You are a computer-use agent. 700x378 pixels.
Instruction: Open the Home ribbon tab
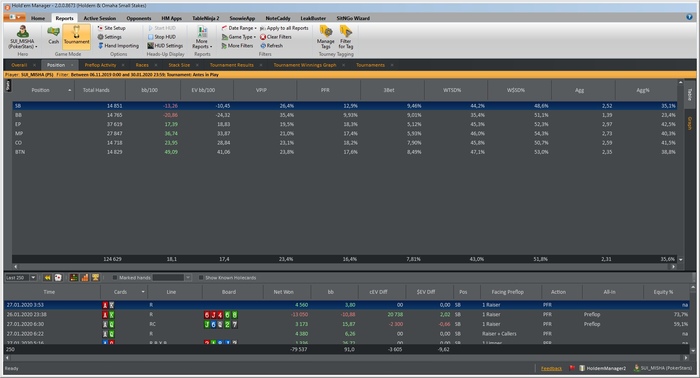click(x=38, y=18)
